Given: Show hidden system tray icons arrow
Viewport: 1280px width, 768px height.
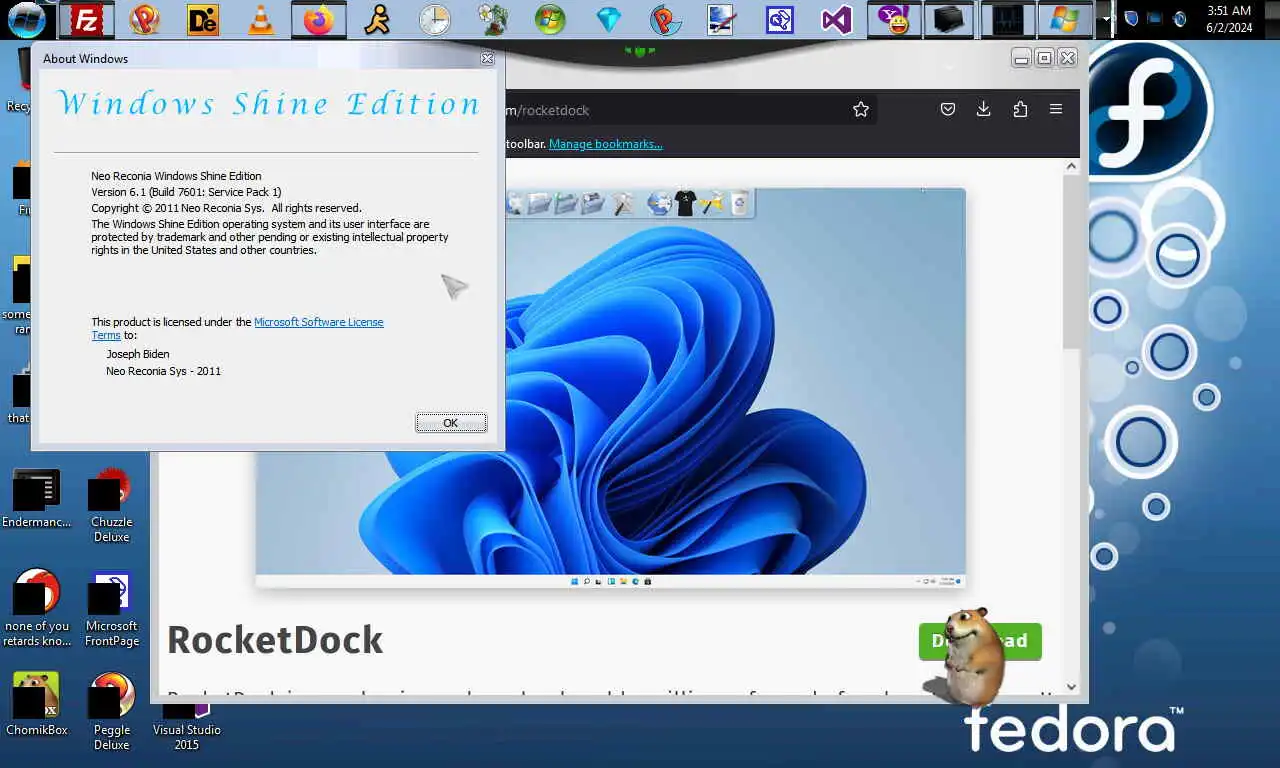Looking at the screenshot, I should tap(1106, 19).
